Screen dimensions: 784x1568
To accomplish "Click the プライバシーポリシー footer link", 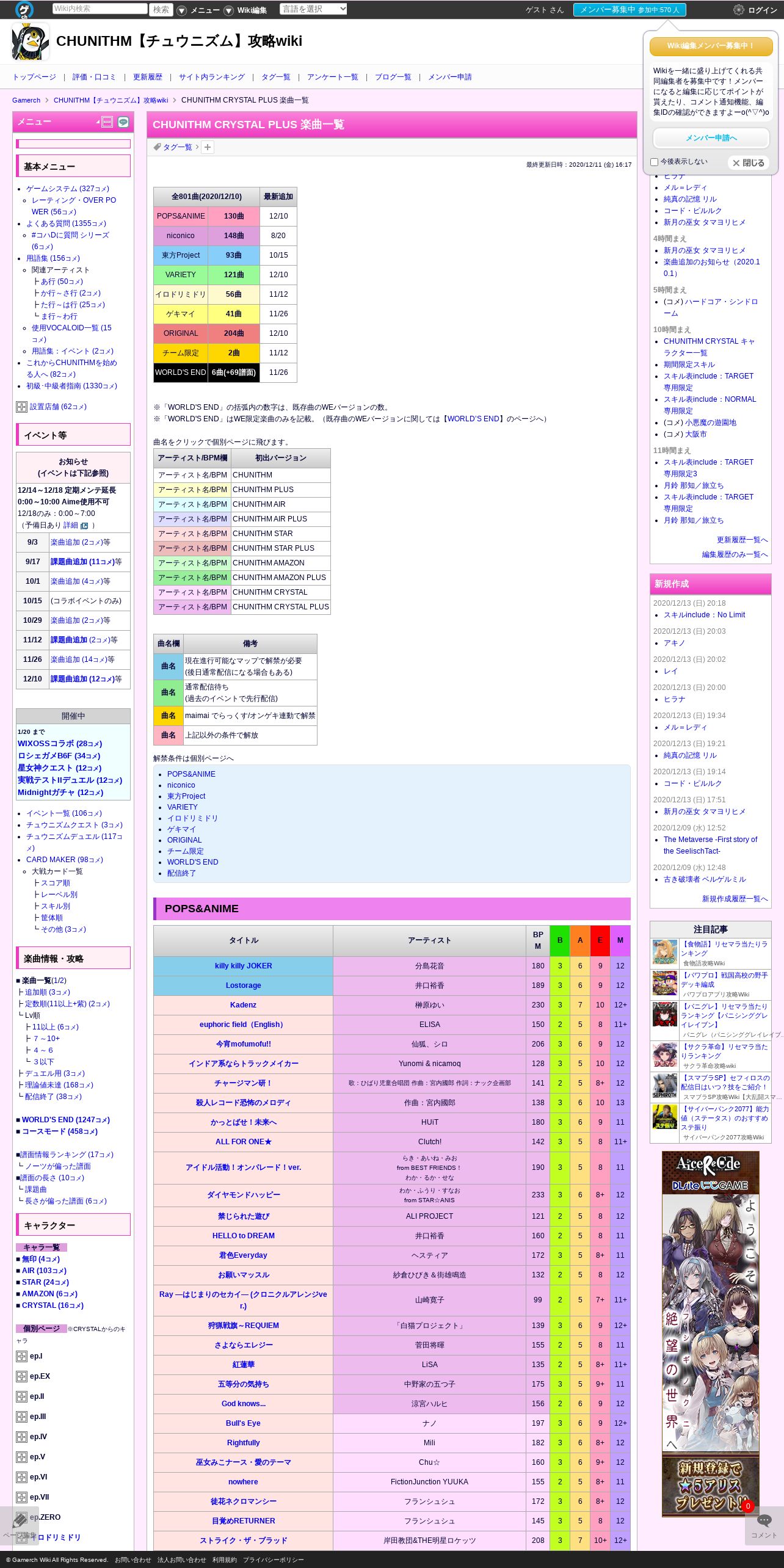I will [274, 1559].
